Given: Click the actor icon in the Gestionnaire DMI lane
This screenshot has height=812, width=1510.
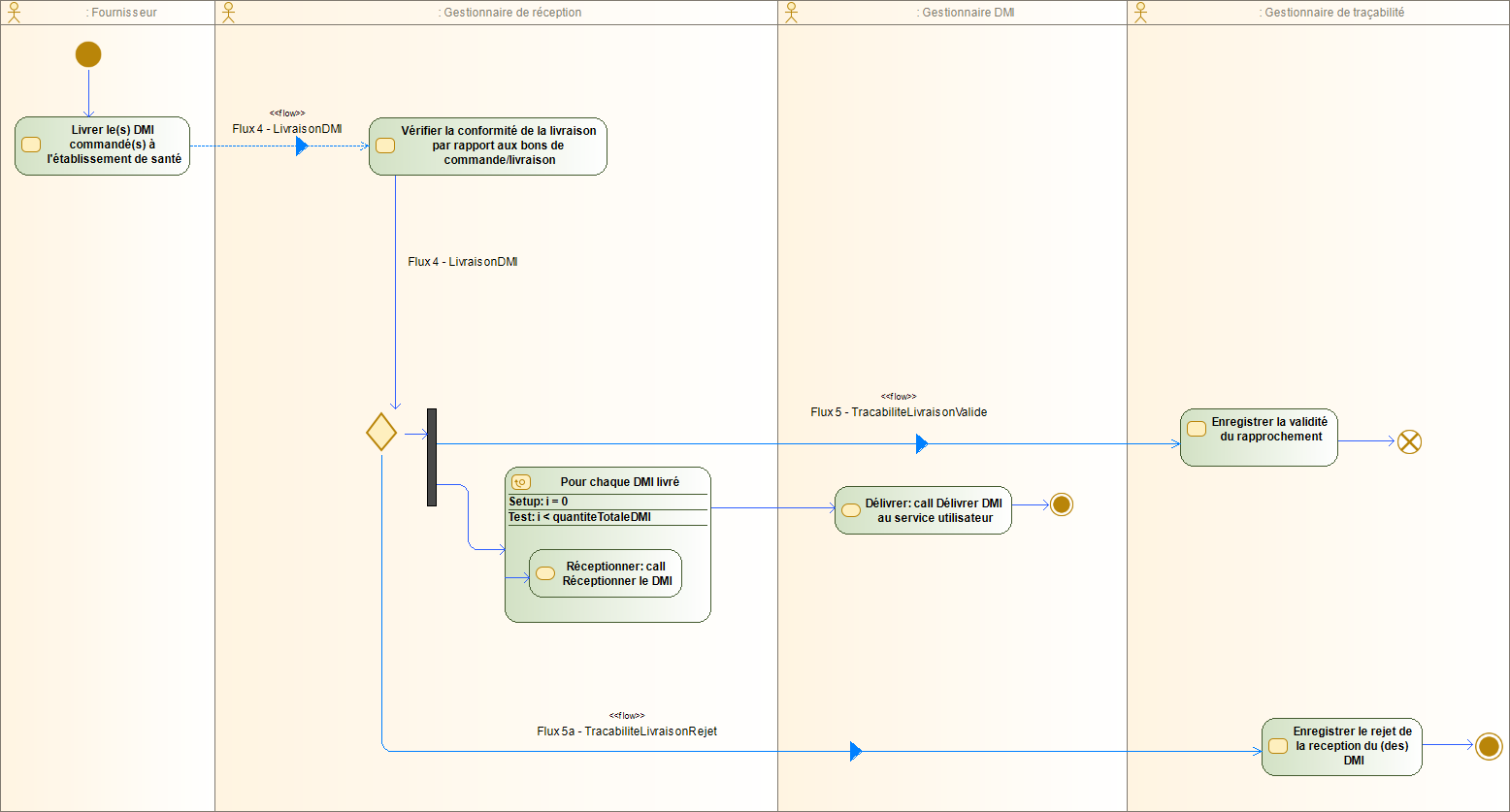Looking at the screenshot, I should click(790, 11).
